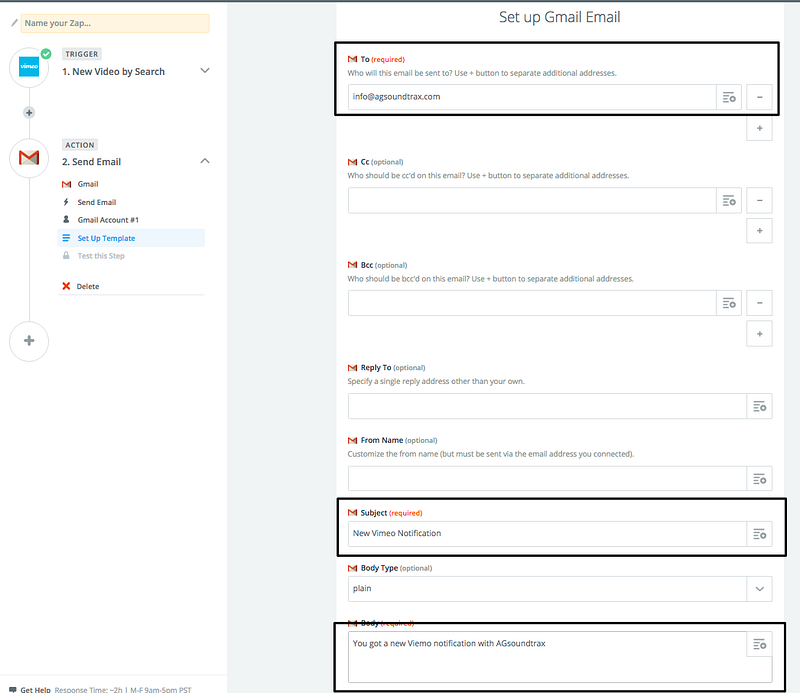Click the Vimeo trigger app icon
Screen dimensions: 800x693
pos(29,67)
